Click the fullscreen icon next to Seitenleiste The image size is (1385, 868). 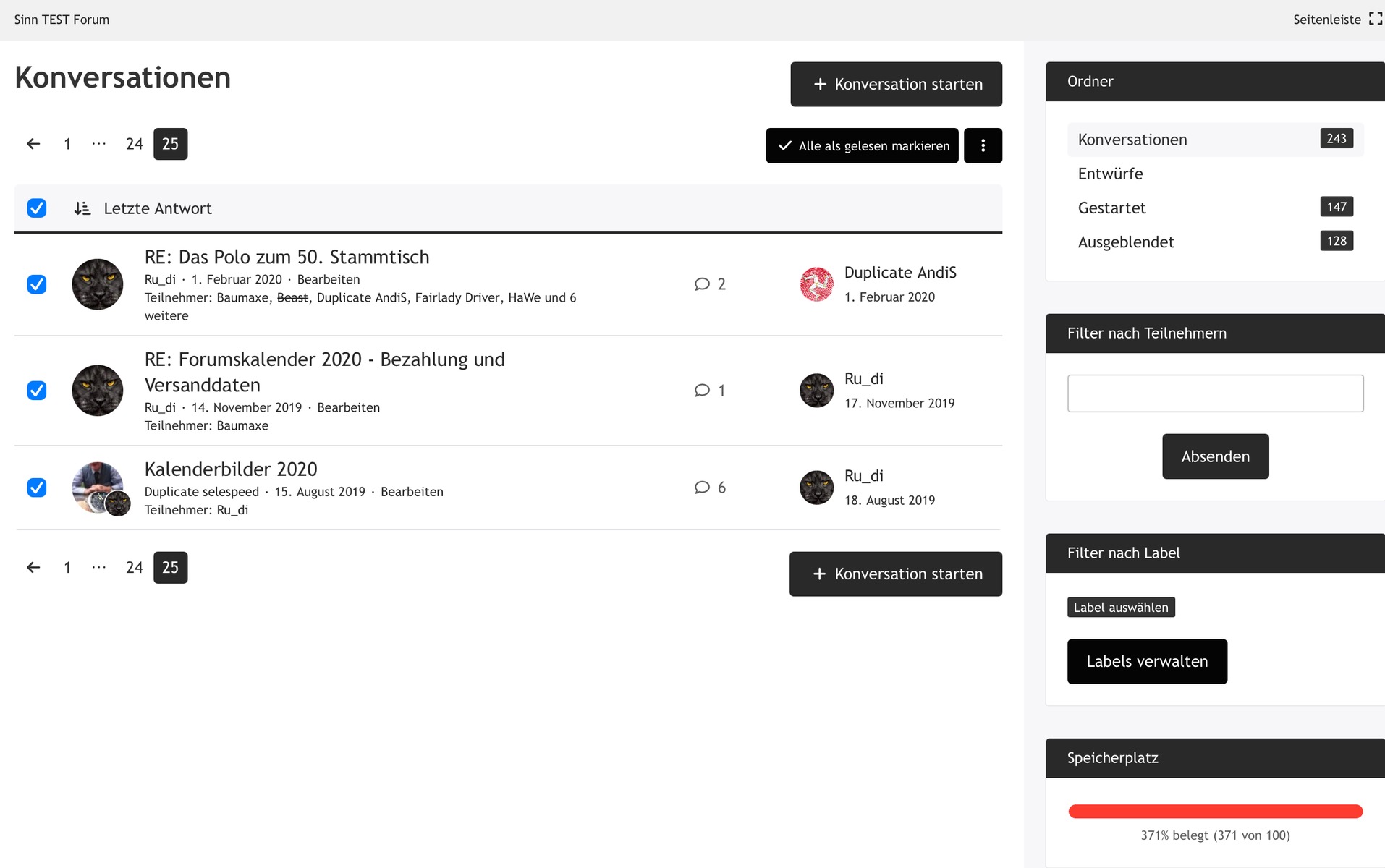click(1375, 20)
